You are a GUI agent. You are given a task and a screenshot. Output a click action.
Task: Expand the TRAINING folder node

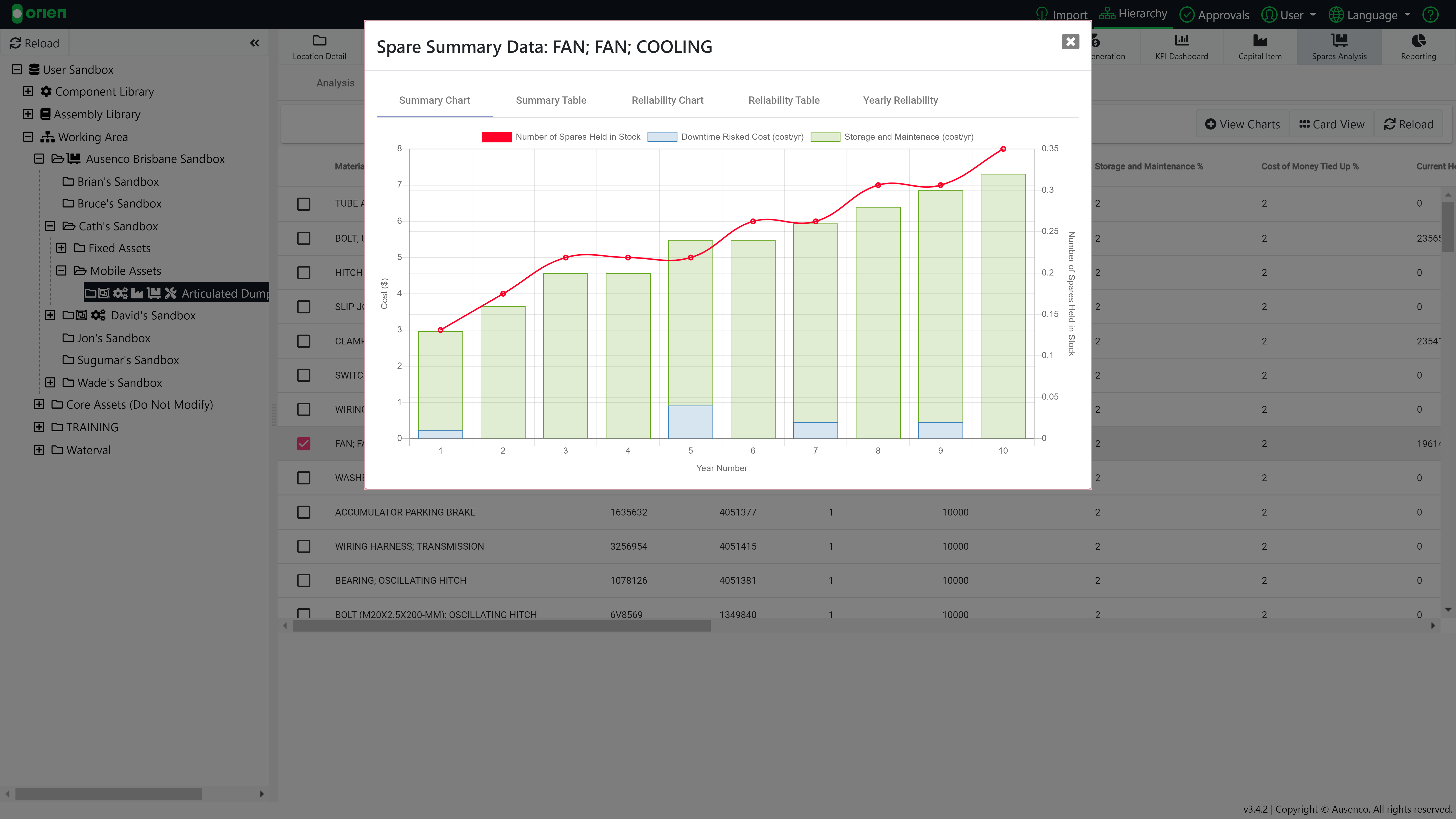tap(39, 427)
